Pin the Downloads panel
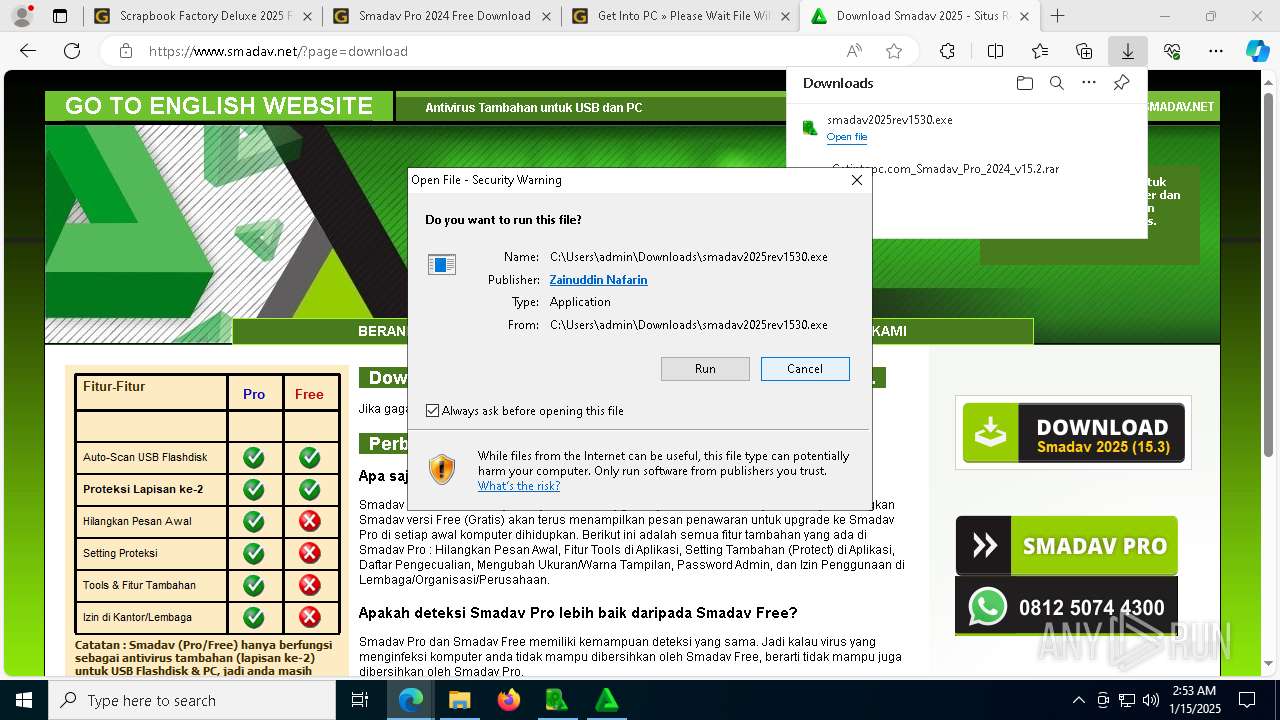Viewport: 1280px width, 720px height. [1121, 83]
